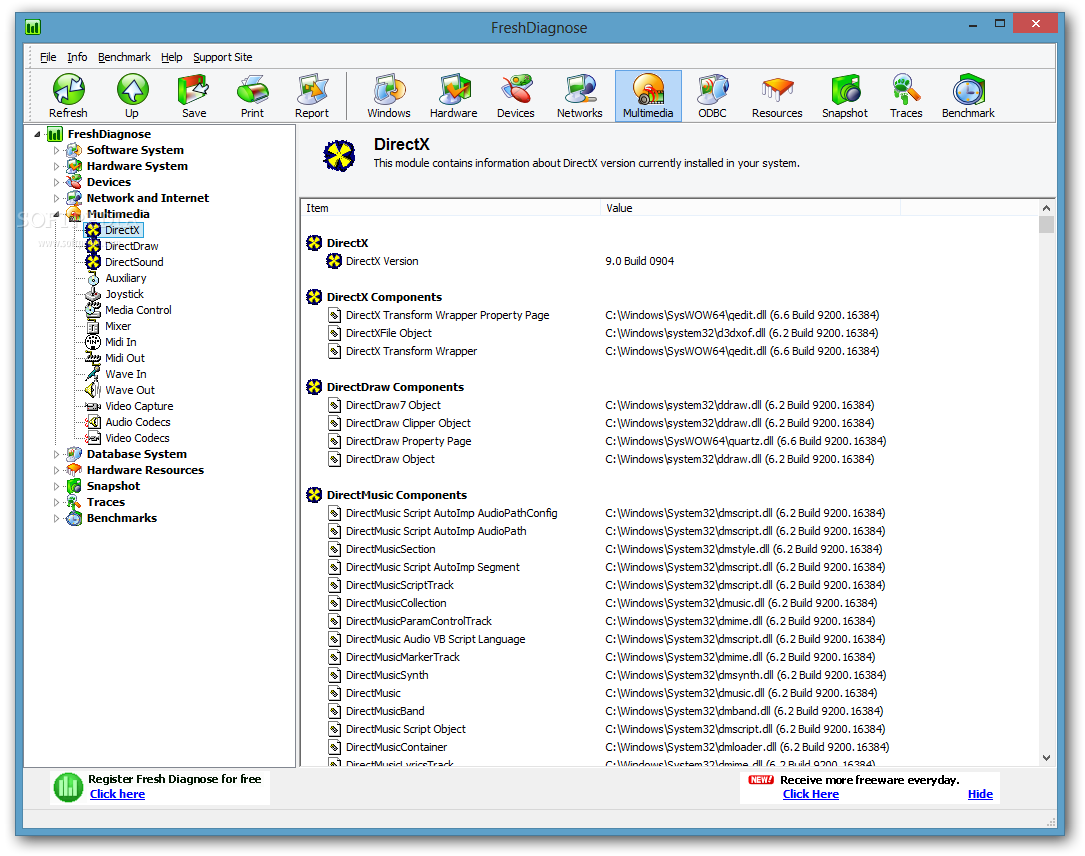Click the Value column header
Screen dimensions: 1085x856
[750, 208]
